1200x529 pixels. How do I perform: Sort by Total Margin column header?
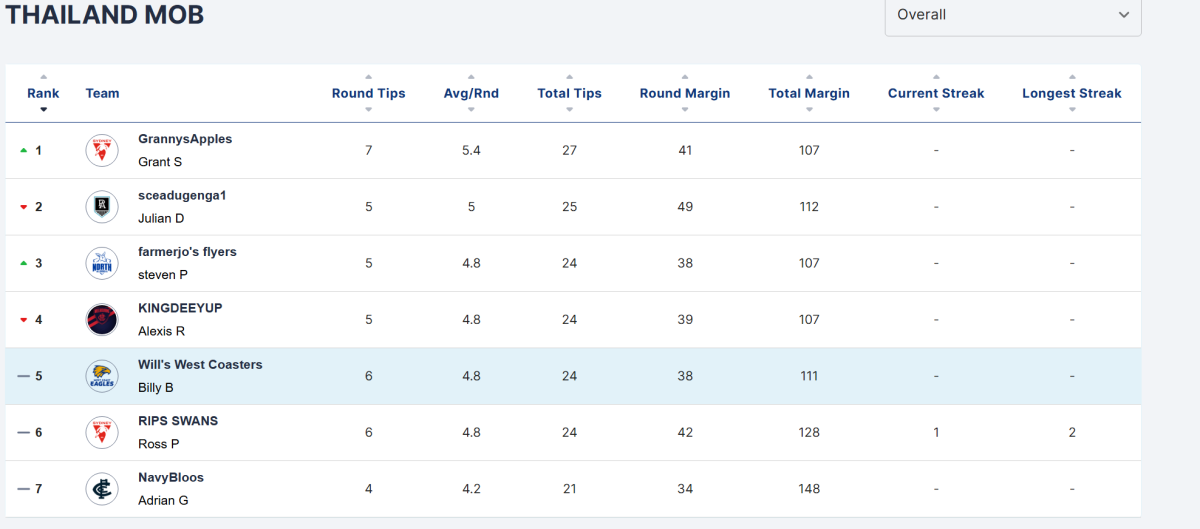809,93
